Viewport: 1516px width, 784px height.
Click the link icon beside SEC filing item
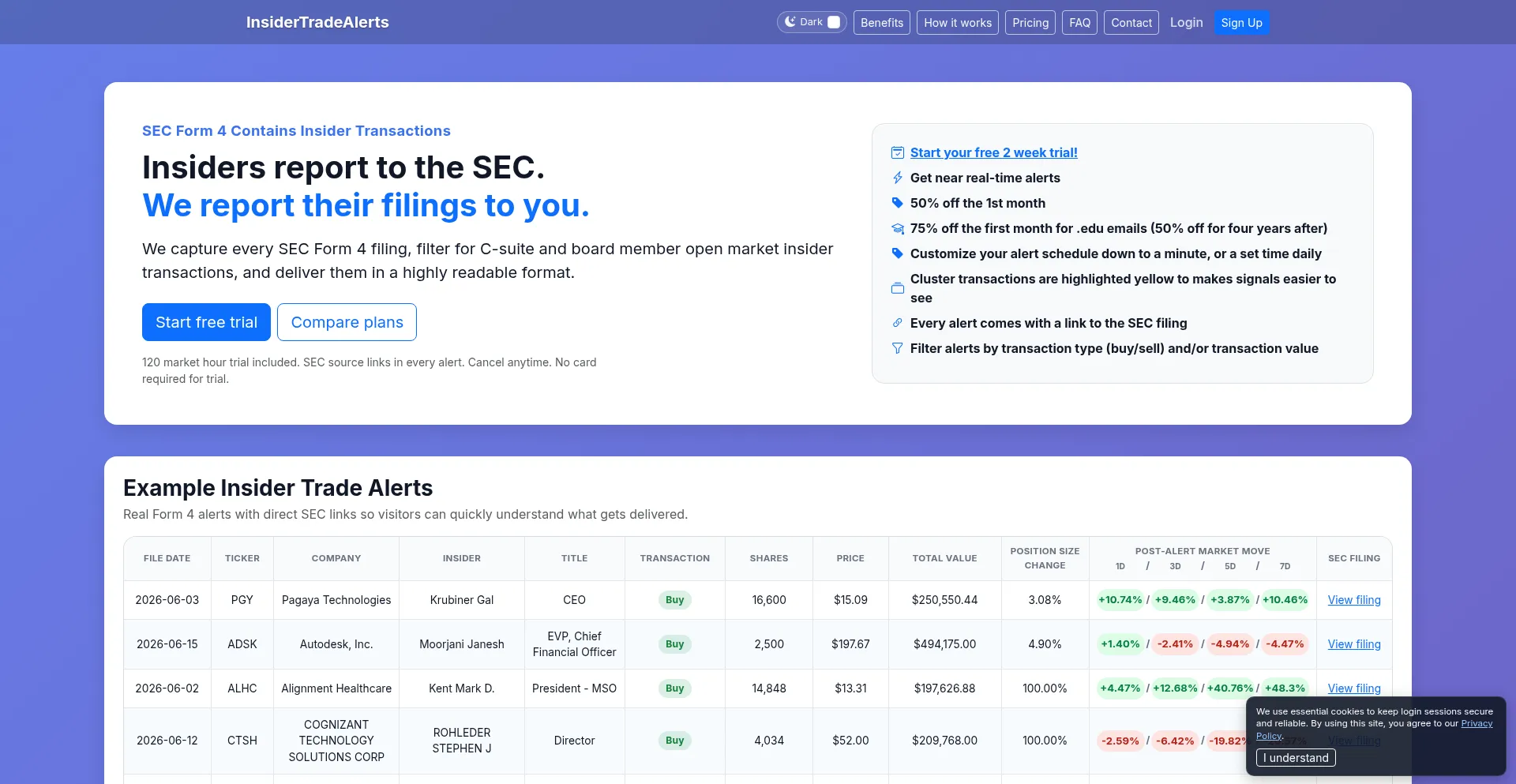[897, 323]
